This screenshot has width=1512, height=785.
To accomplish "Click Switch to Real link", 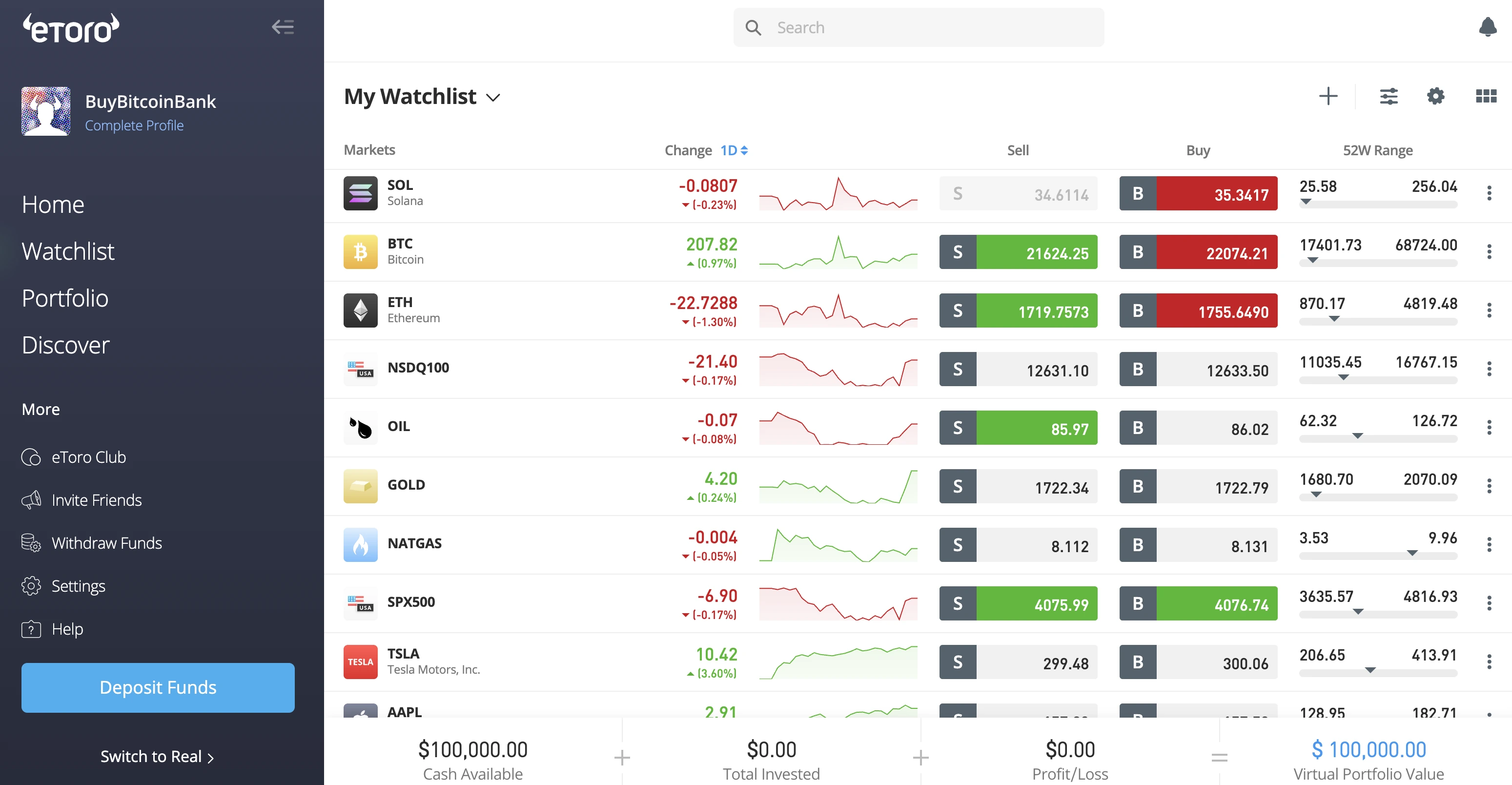I will pyautogui.click(x=157, y=756).
